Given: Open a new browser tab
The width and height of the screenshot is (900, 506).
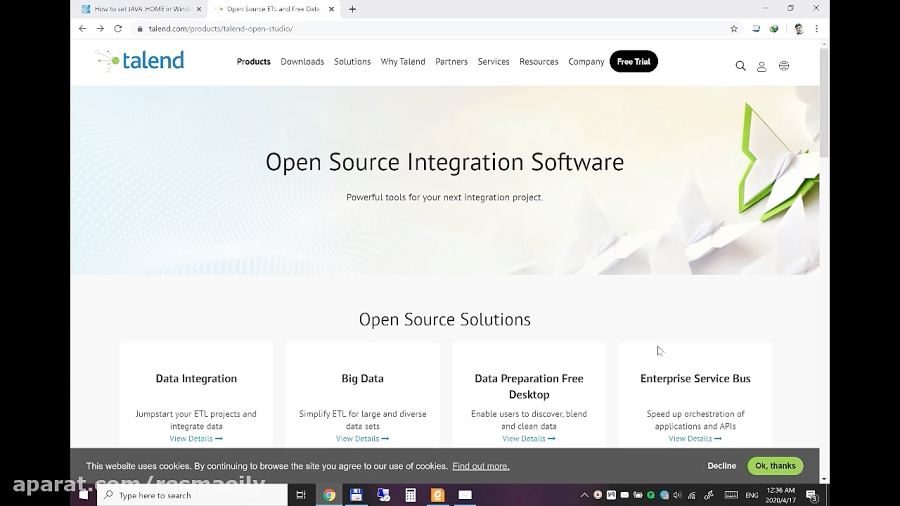Looking at the screenshot, I should [x=352, y=9].
